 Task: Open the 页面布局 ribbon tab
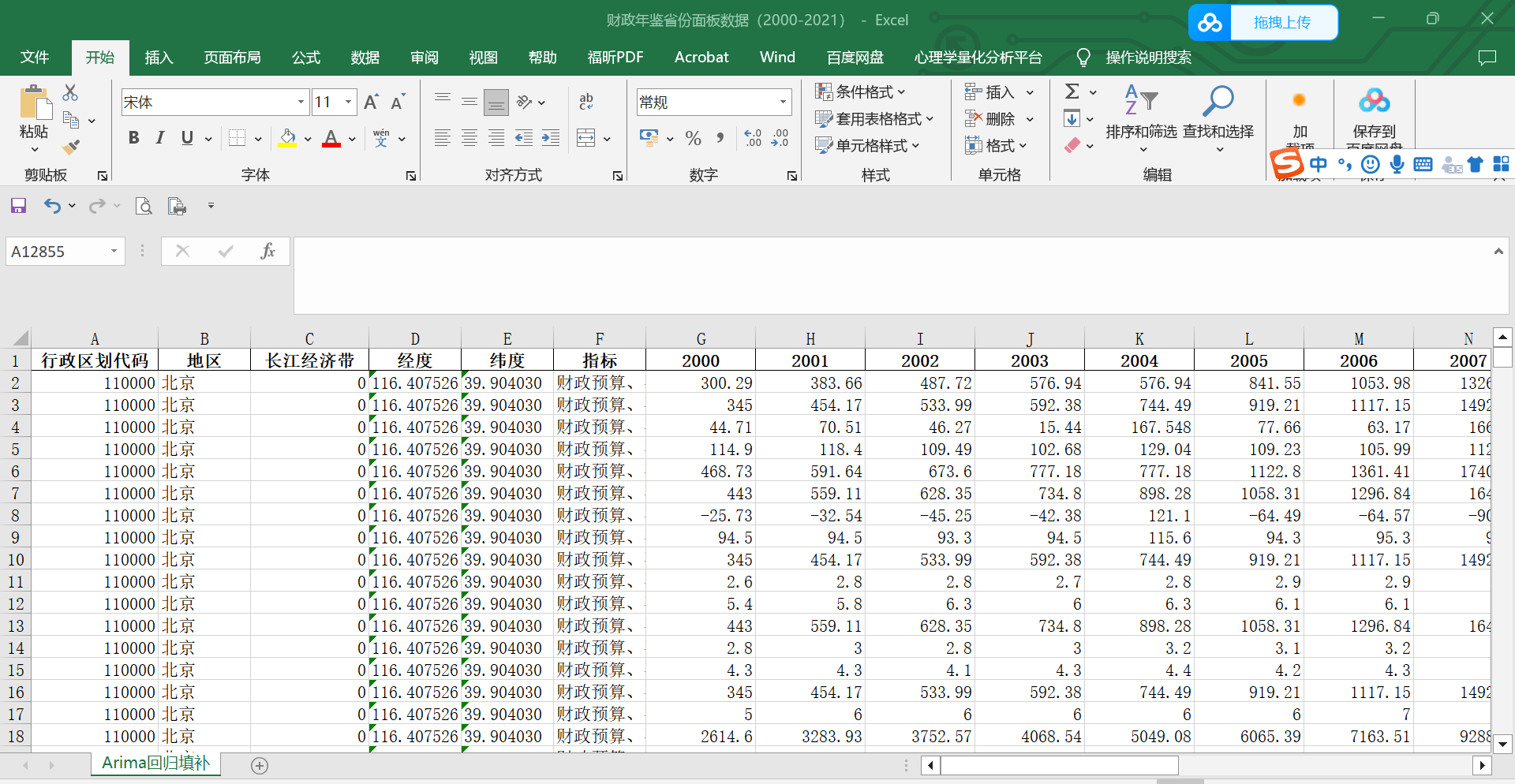pos(232,57)
